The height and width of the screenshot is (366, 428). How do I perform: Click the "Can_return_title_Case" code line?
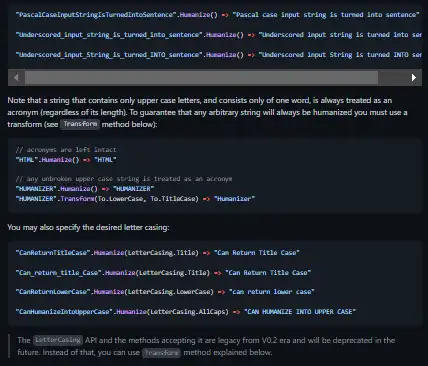163,273
